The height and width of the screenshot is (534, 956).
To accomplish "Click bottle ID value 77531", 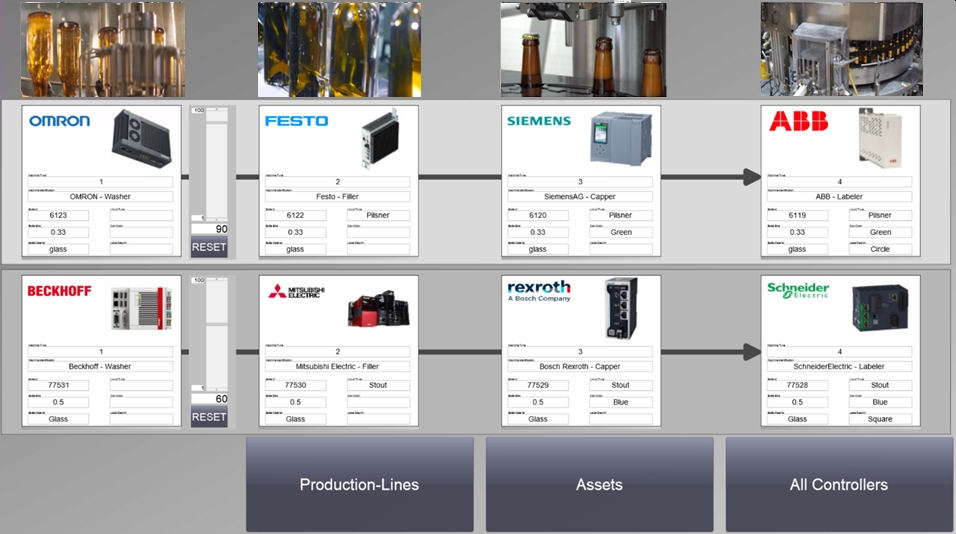I will pos(59,385).
